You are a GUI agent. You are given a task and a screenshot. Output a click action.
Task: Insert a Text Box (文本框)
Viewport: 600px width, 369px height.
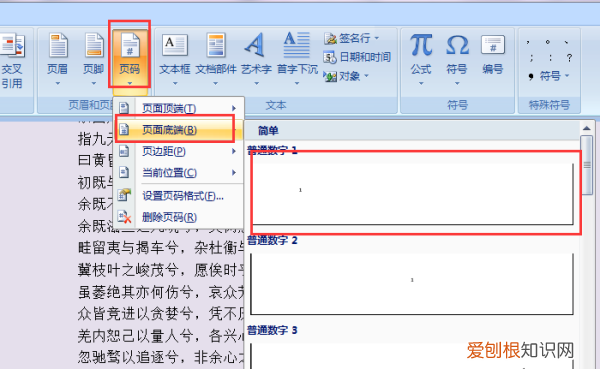tap(175, 58)
